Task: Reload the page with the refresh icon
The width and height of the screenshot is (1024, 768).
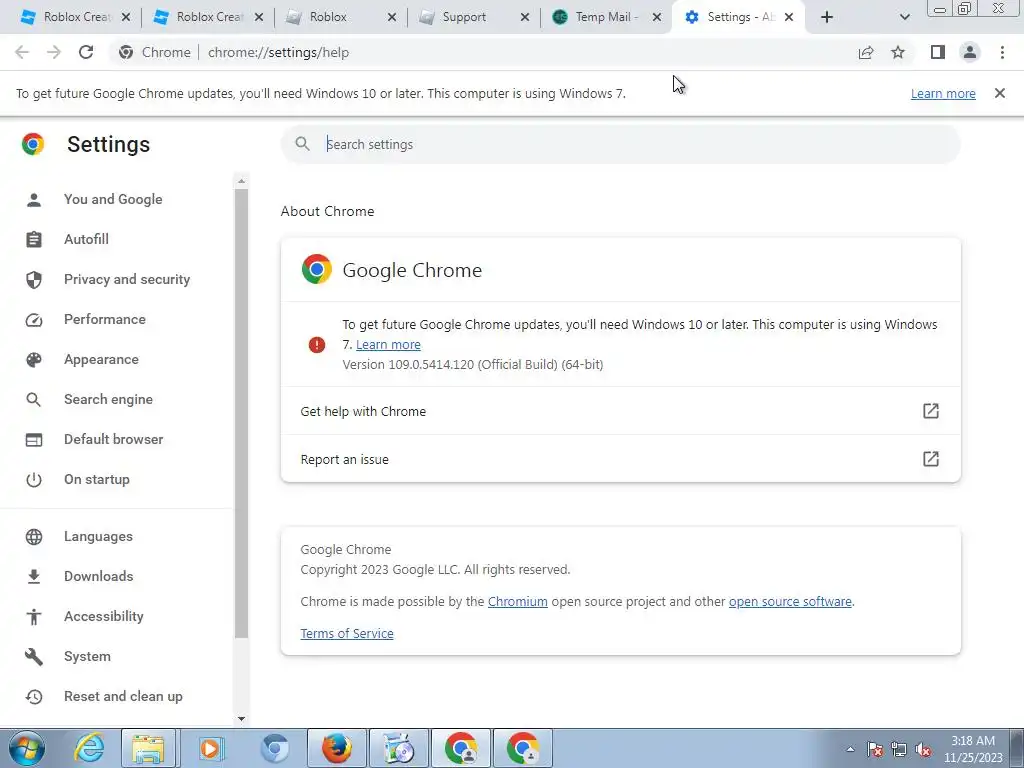Action: (x=86, y=52)
